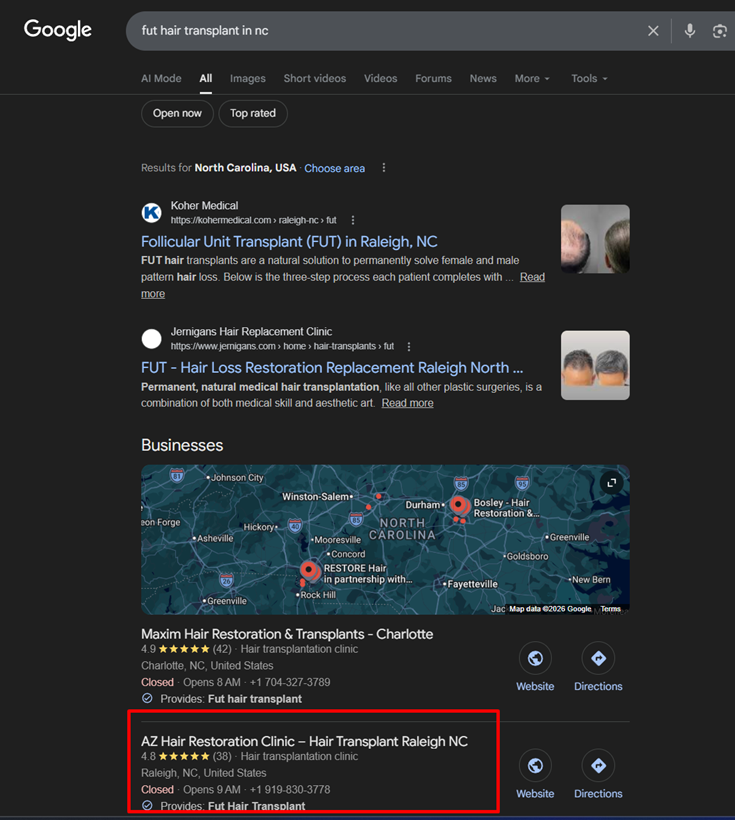The height and width of the screenshot is (820, 735).
Task: Expand the More search categories dropdown
Action: click(x=532, y=79)
